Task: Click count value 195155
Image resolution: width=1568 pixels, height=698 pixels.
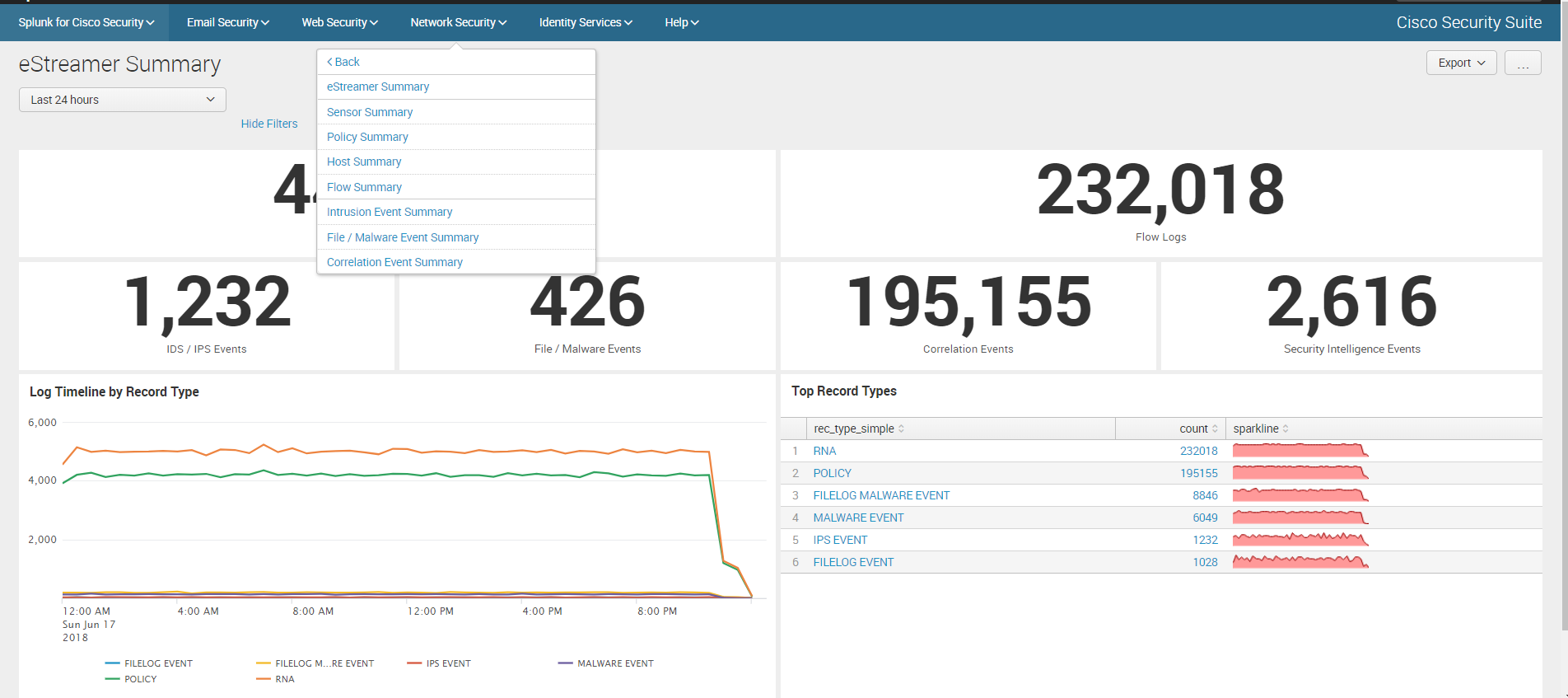Action: pos(1198,473)
